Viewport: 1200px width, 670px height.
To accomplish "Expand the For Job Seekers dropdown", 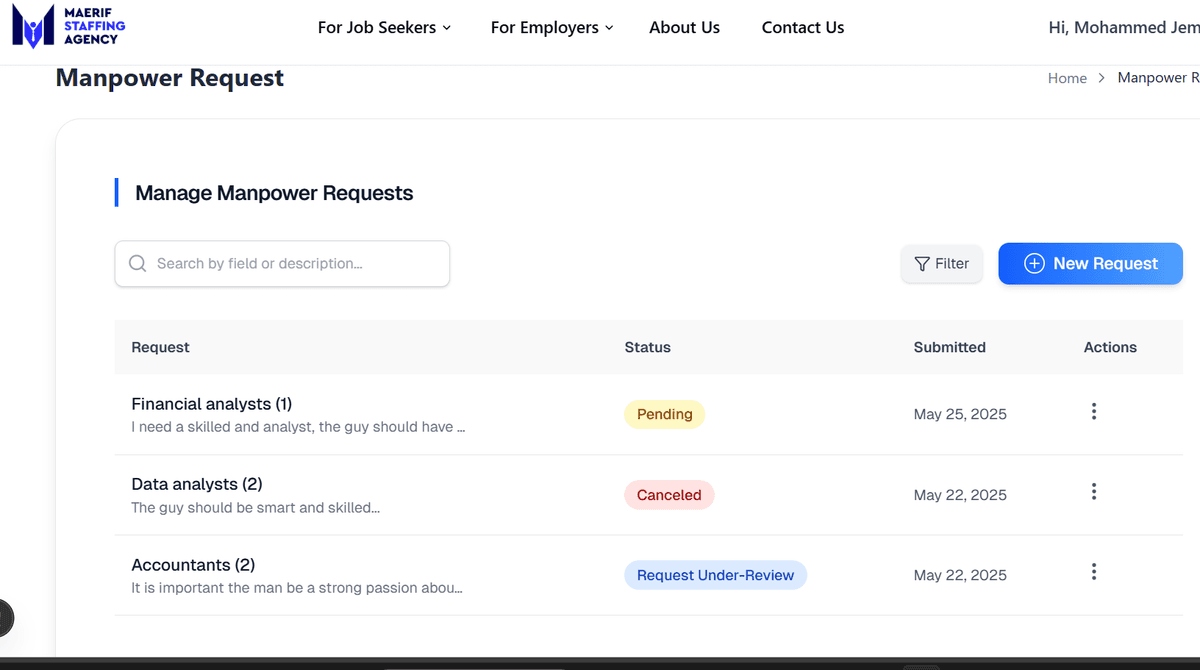I will (x=384, y=28).
